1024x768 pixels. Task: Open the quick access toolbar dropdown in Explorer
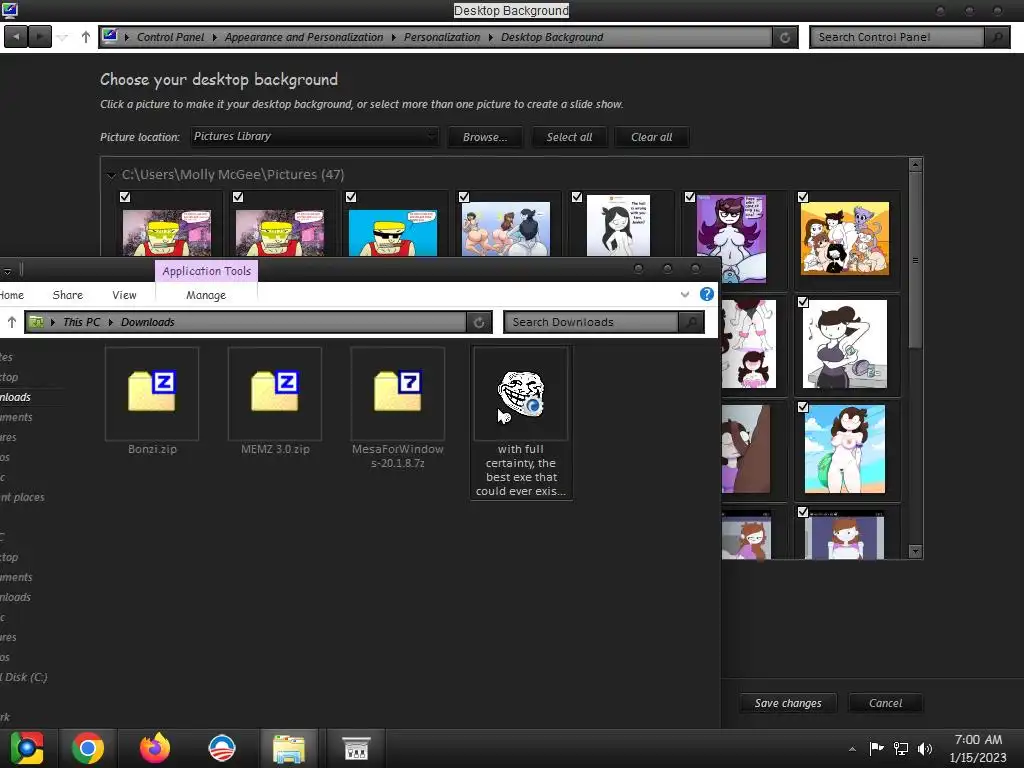[x=7, y=270]
